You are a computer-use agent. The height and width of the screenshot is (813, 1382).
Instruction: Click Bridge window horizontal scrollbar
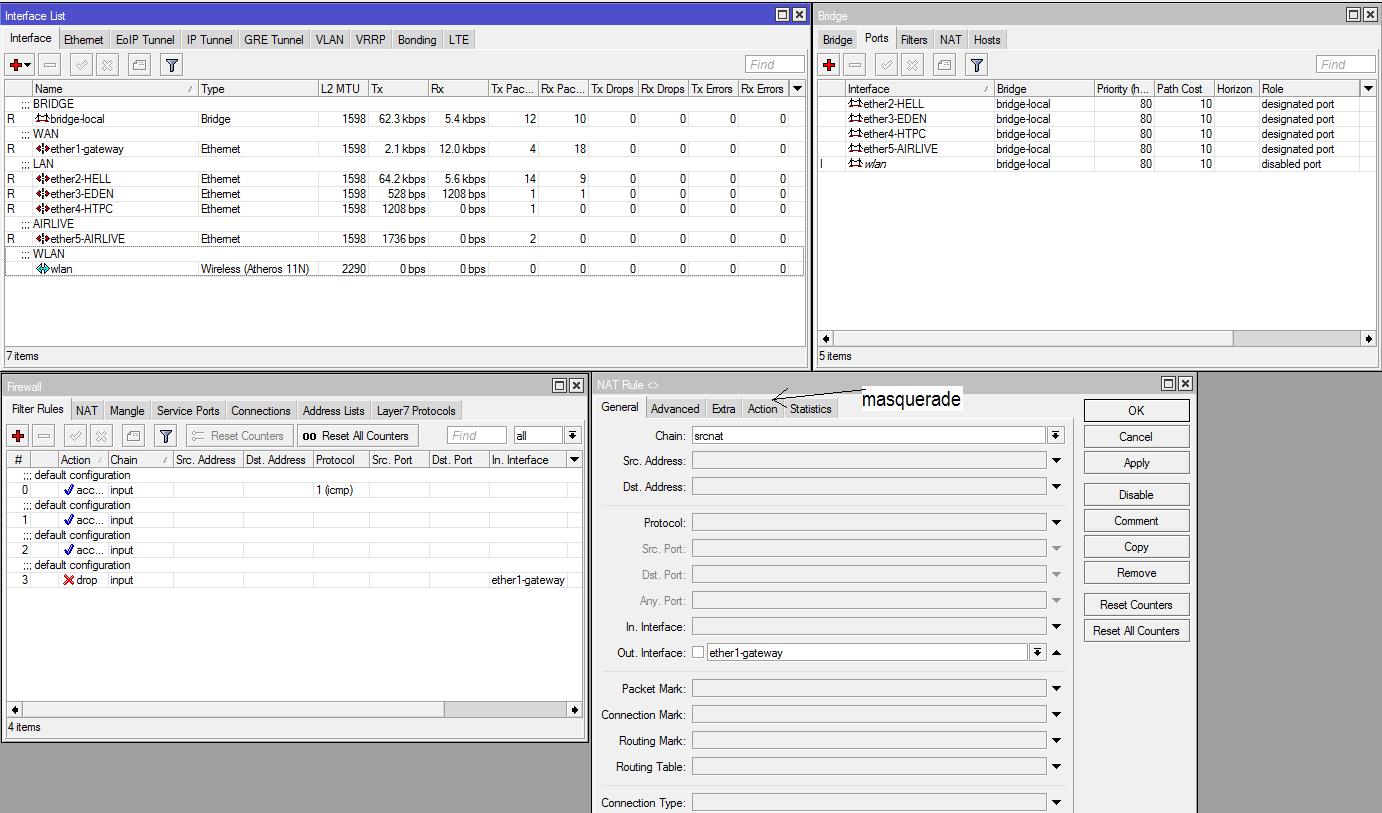(x=1097, y=339)
